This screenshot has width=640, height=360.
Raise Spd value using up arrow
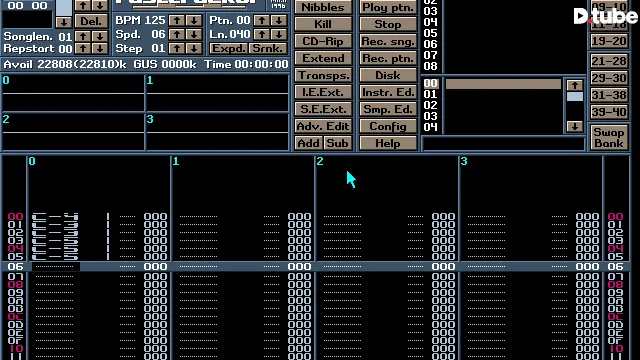point(176,34)
